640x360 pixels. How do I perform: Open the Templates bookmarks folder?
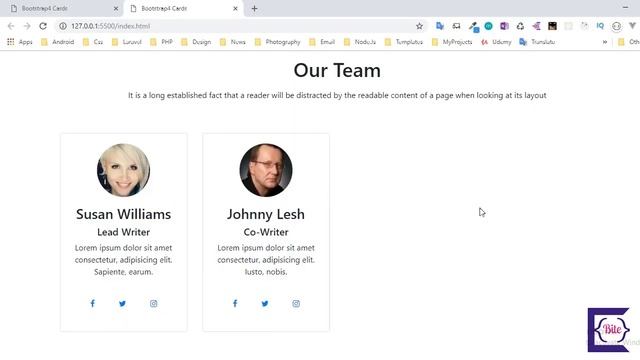404,42
